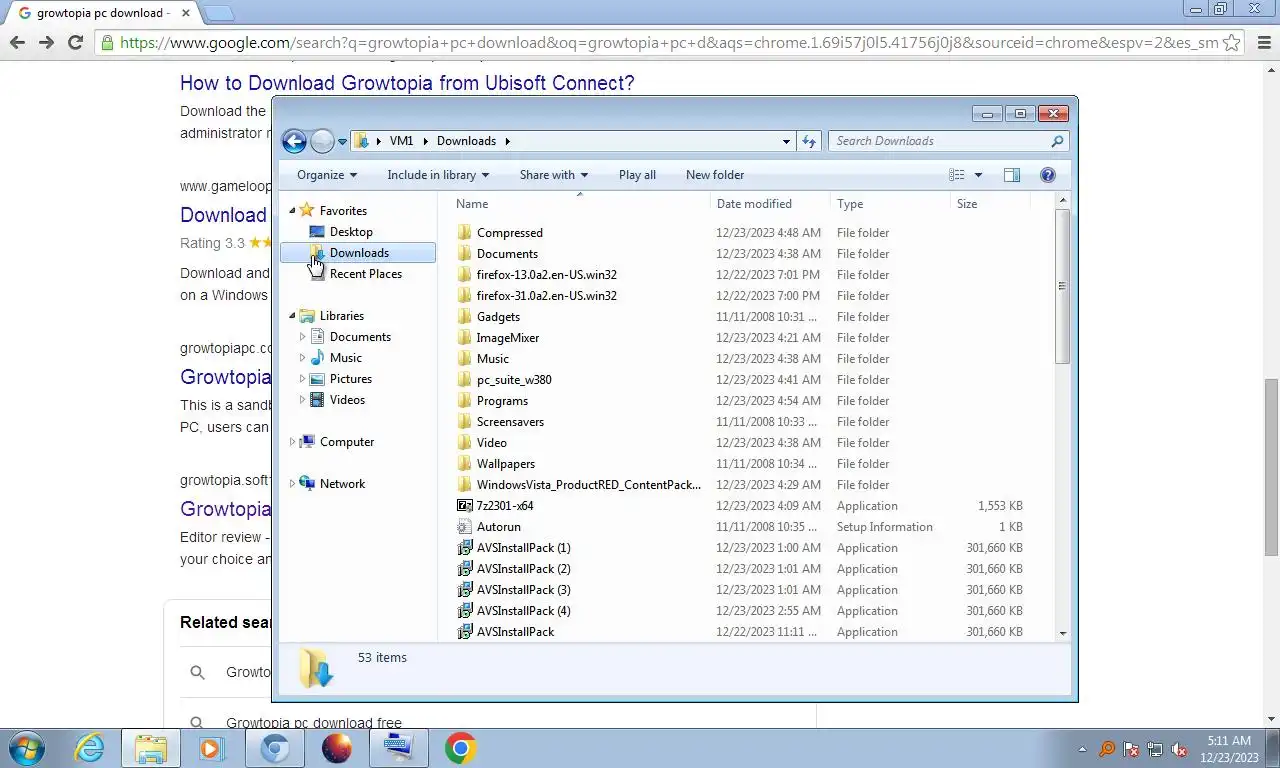Click the Chrome page vertical scrollbar thumb

coord(1271,467)
